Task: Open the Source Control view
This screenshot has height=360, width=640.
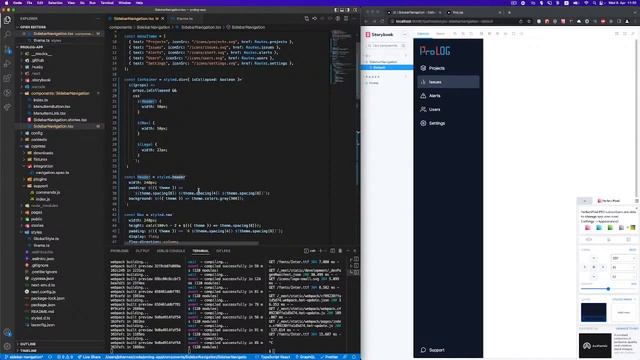Action: (x=7, y=49)
